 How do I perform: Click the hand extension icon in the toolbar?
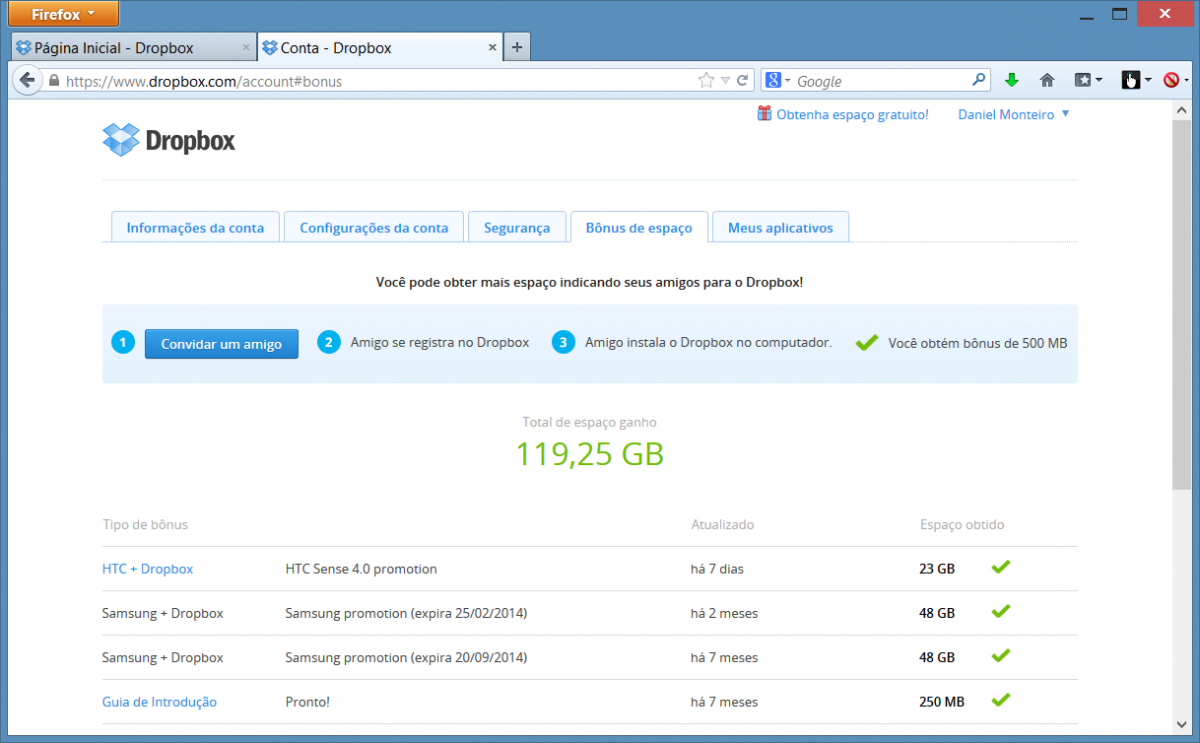(1131, 80)
